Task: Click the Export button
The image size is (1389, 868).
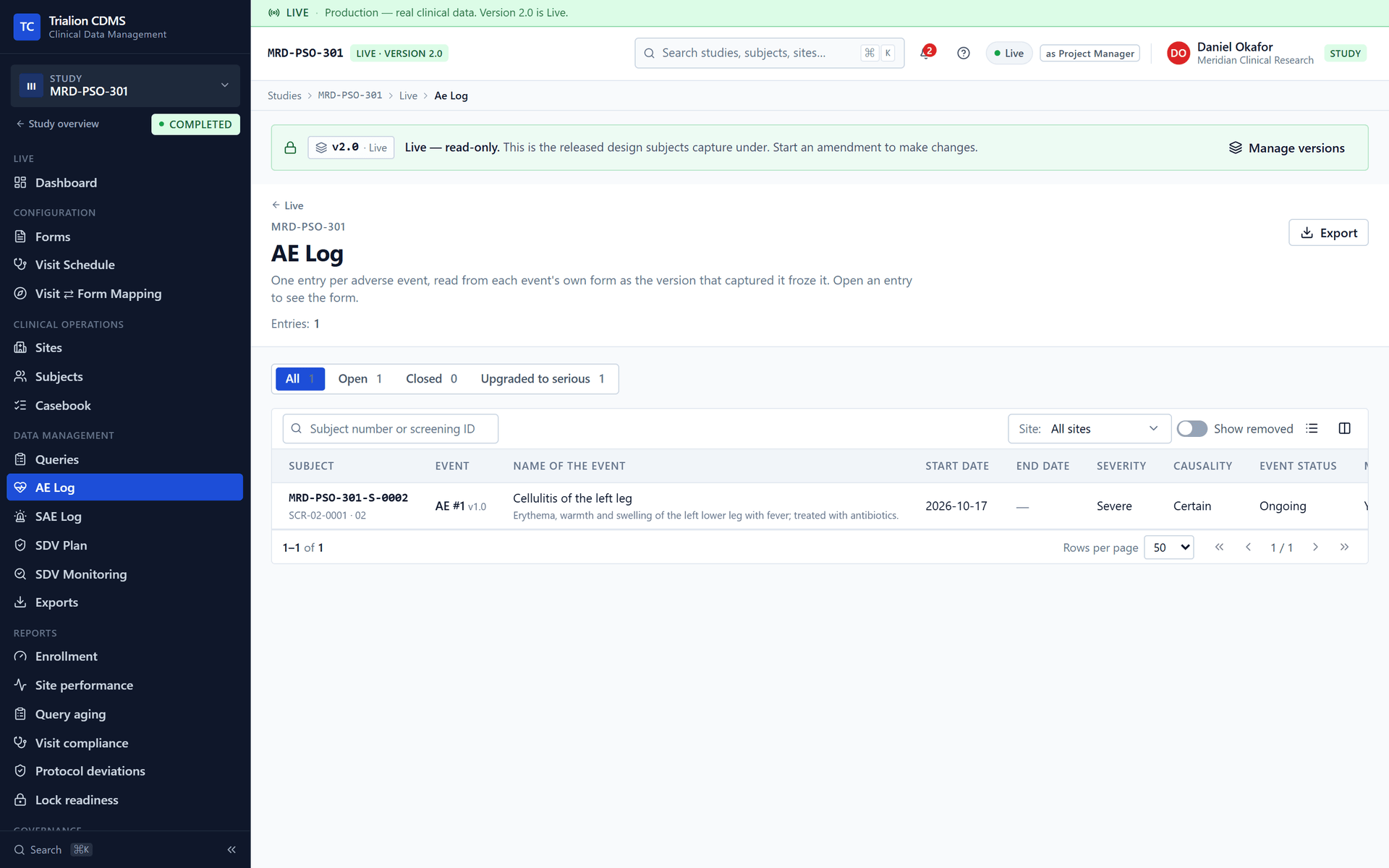Action: 1328,233
